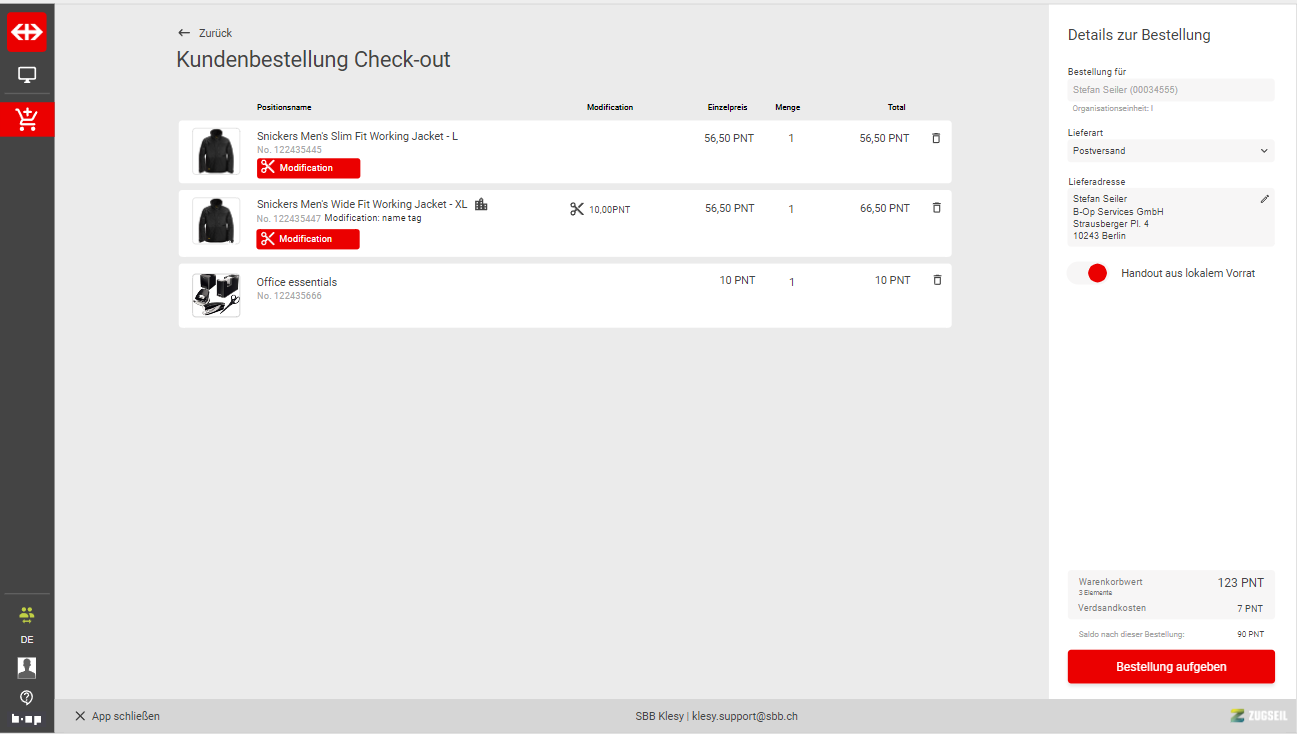The width and height of the screenshot is (1297, 734).
Task: Delete the Slim Fit Working Jacket item
Action: pos(936,138)
